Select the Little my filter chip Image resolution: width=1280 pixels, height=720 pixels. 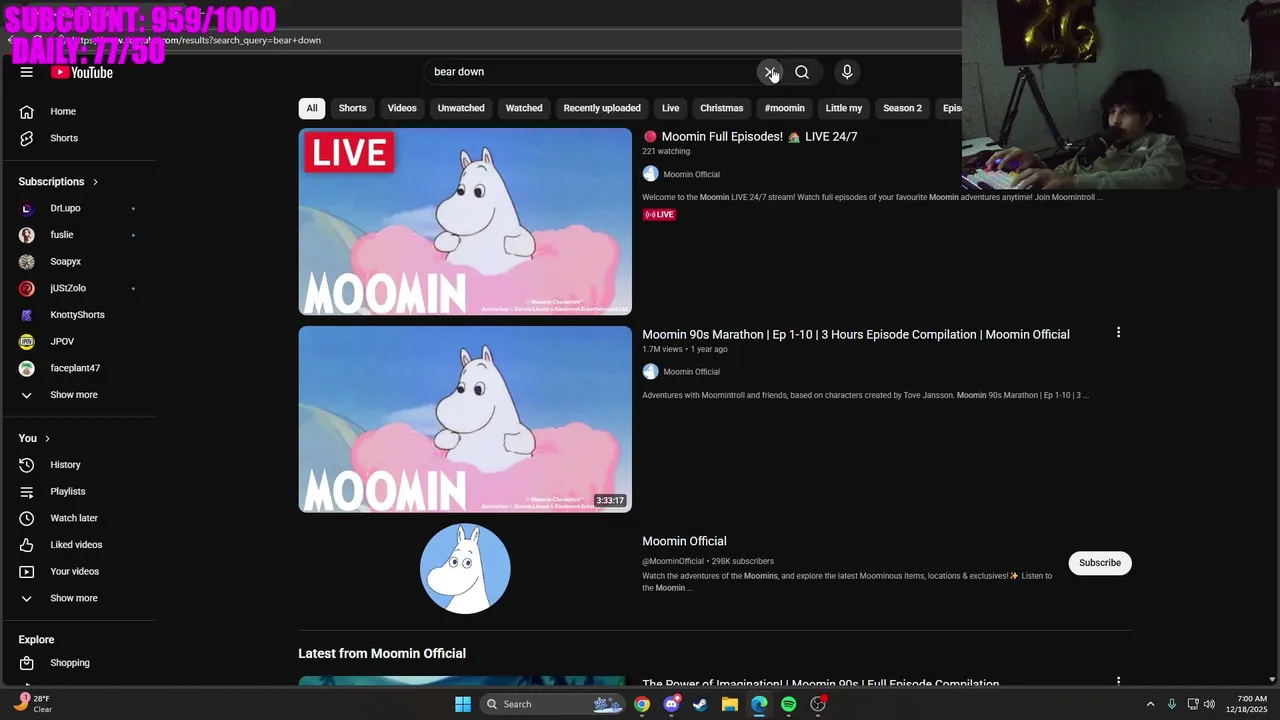coord(844,108)
